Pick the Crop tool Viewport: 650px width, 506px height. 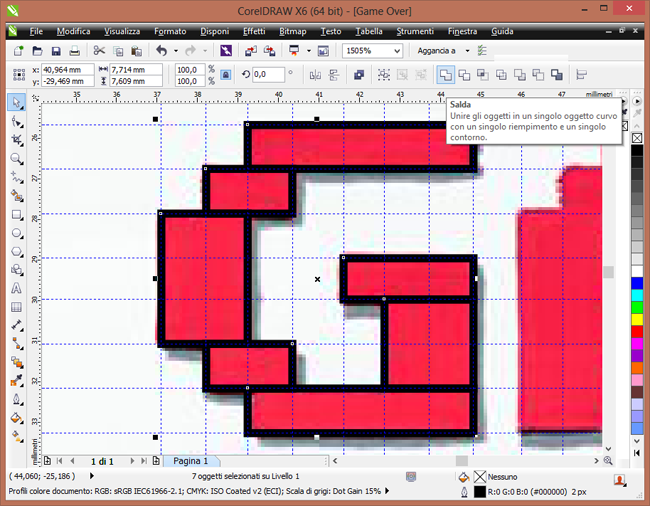point(16,140)
